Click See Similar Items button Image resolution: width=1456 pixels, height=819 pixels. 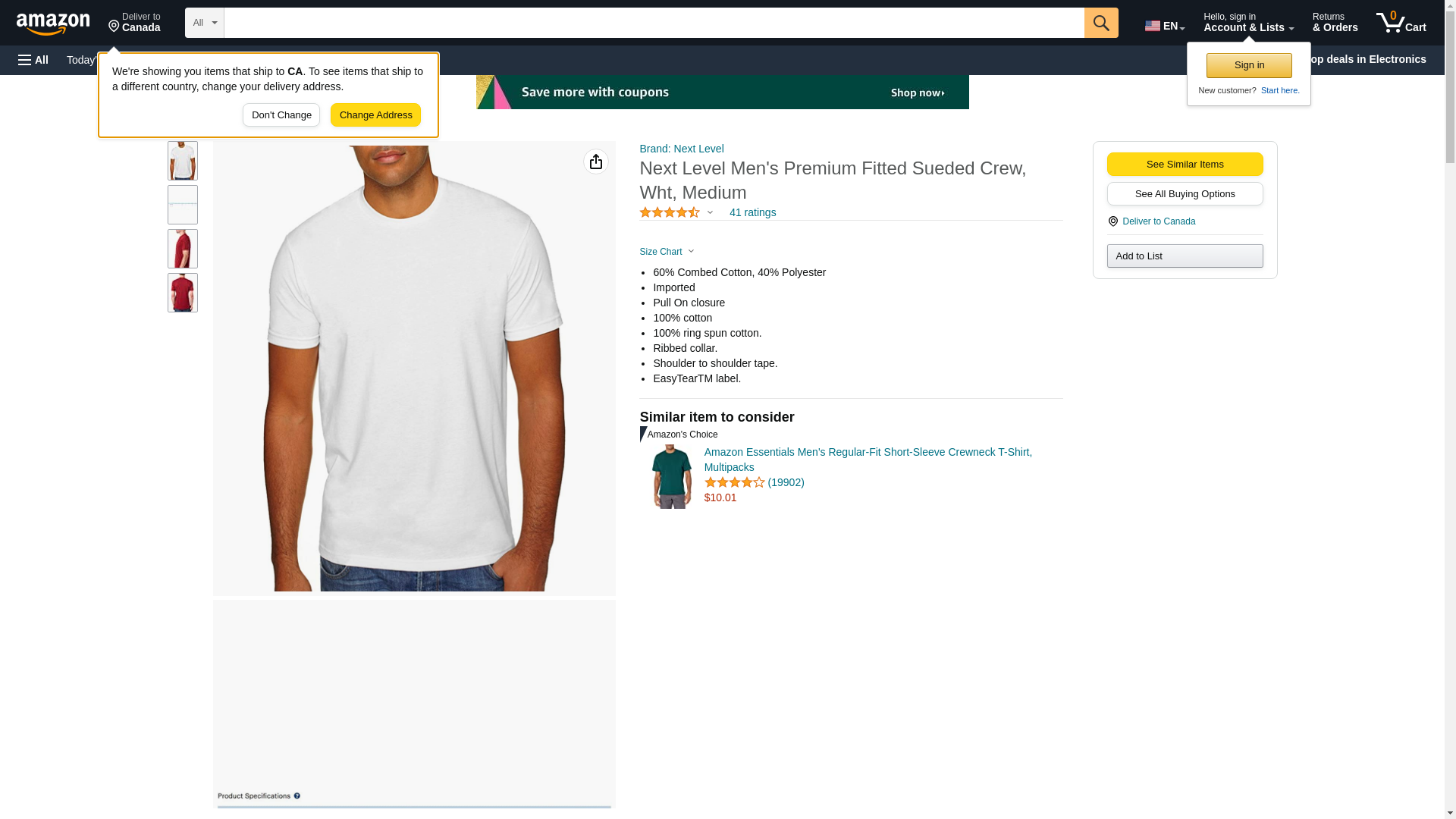[x=1185, y=165]
